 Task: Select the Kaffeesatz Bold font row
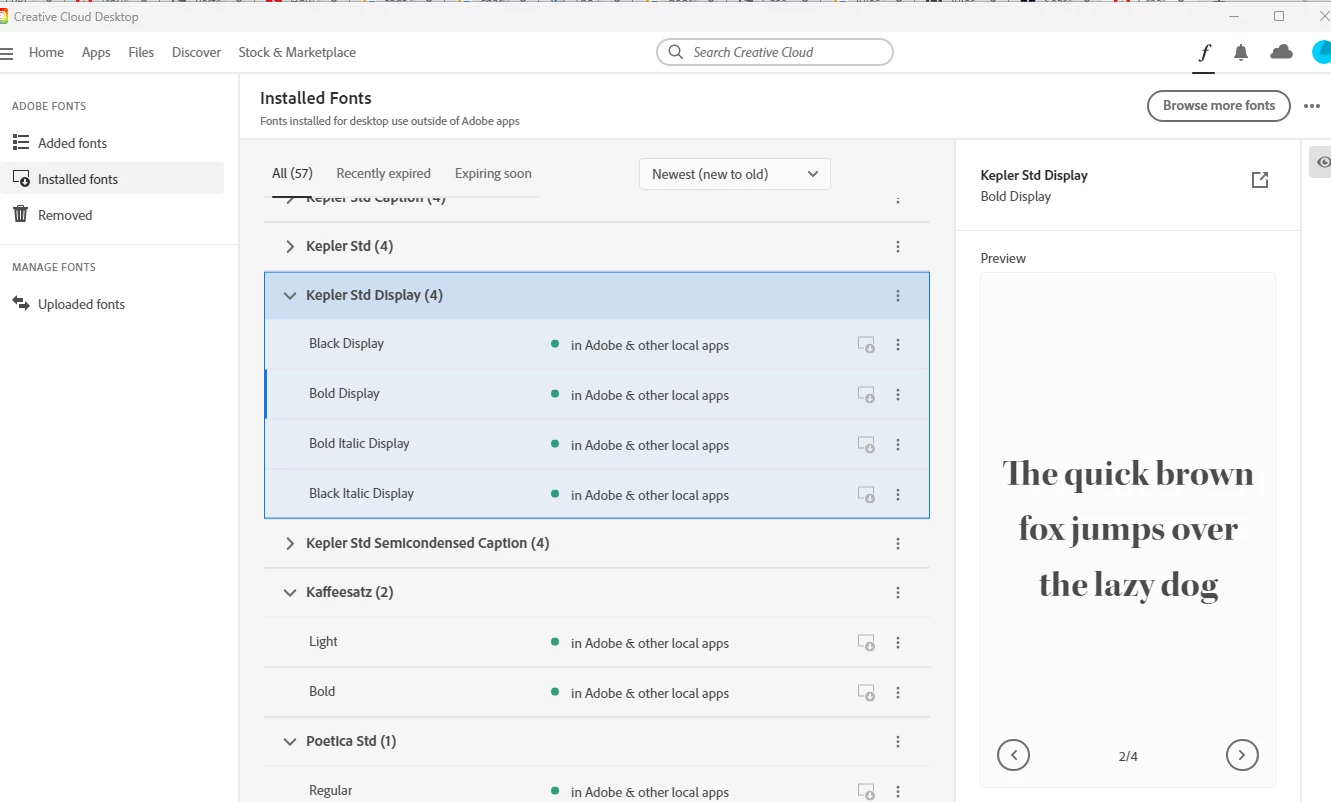pos(597,692)
